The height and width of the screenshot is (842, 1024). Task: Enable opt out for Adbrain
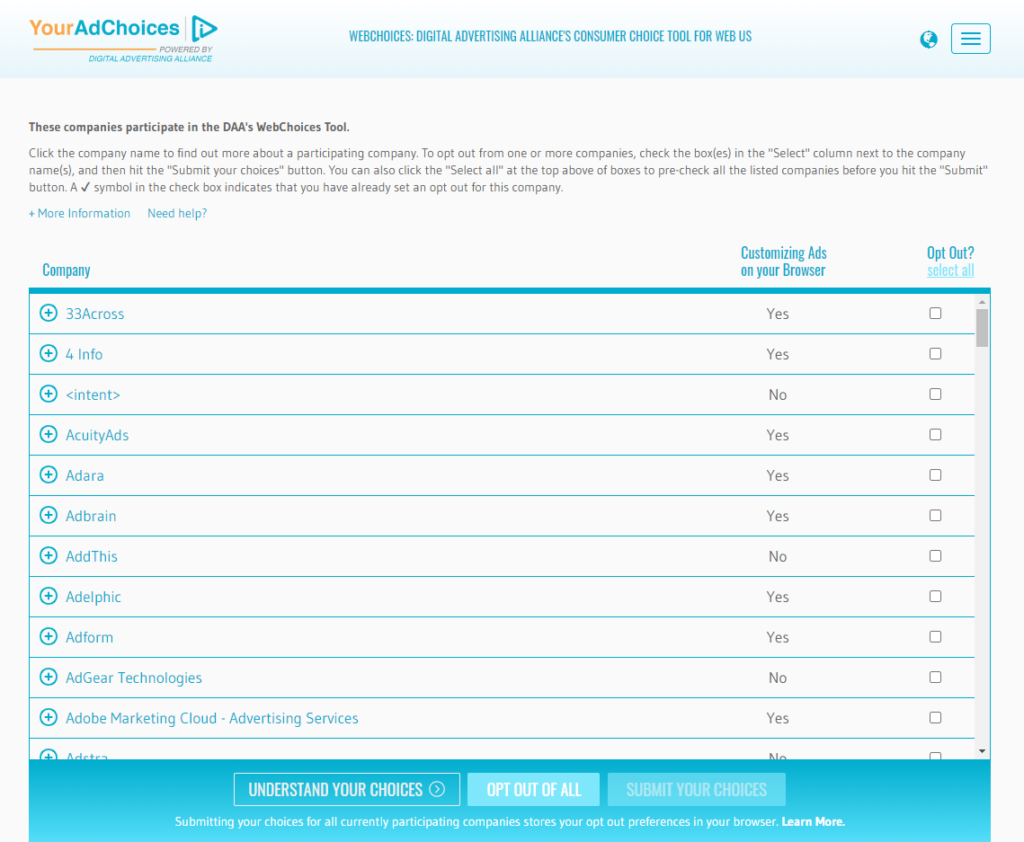935,515
